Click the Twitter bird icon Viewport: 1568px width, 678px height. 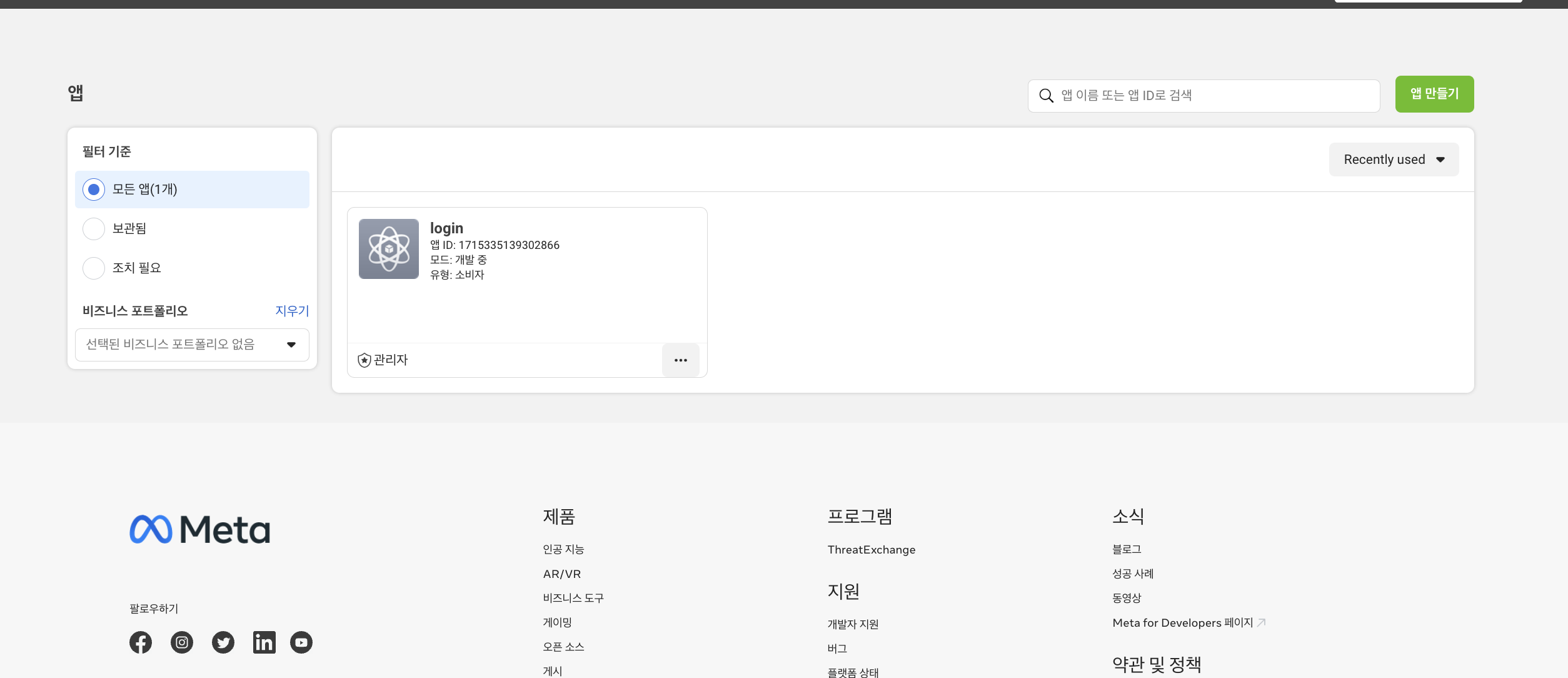point(223,642)
